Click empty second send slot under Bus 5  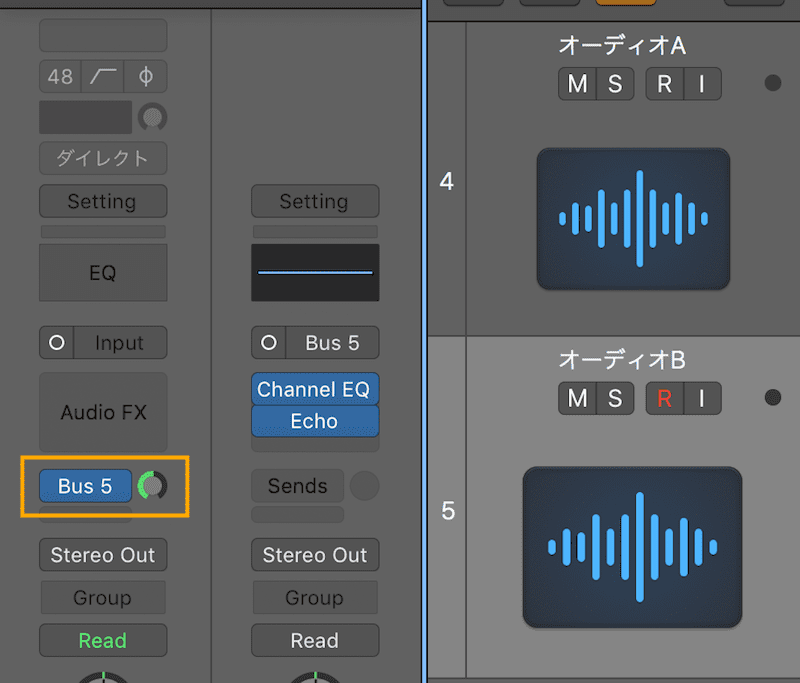[x=85, y=515]
